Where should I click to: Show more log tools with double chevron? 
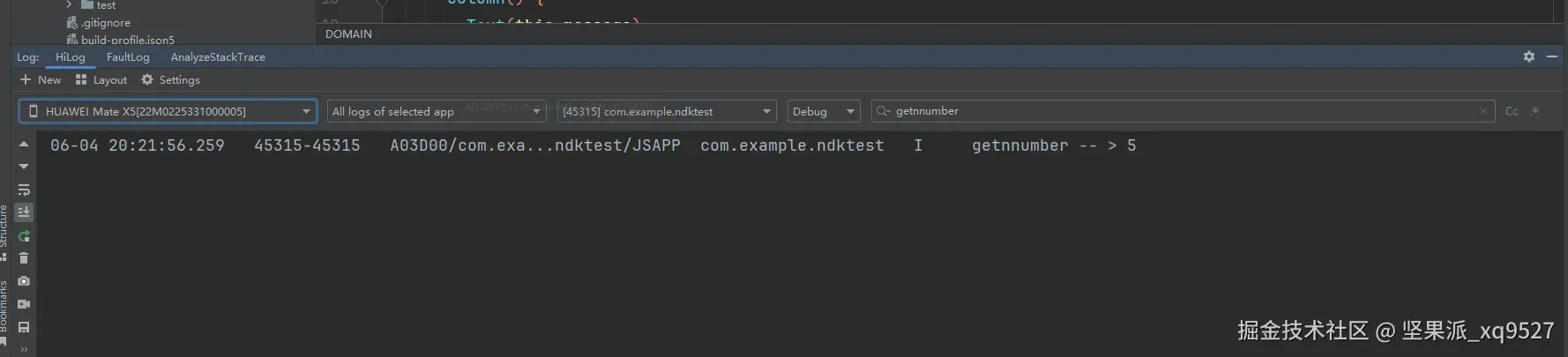(24, 350)
